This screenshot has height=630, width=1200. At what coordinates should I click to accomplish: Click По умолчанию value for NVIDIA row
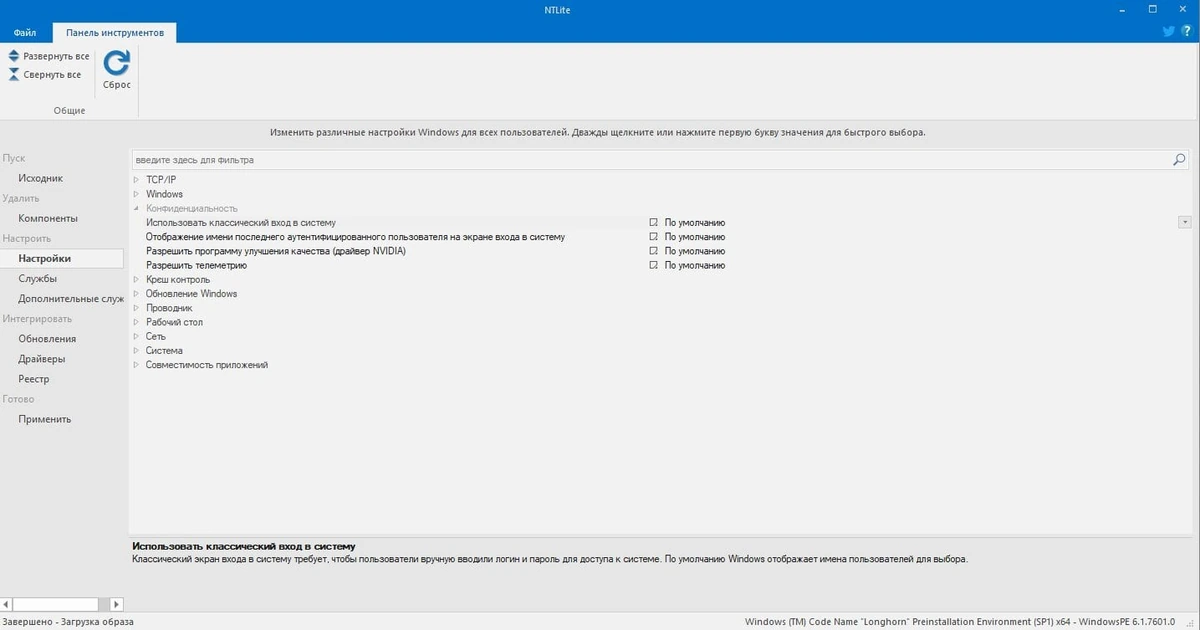click(695, 251)
